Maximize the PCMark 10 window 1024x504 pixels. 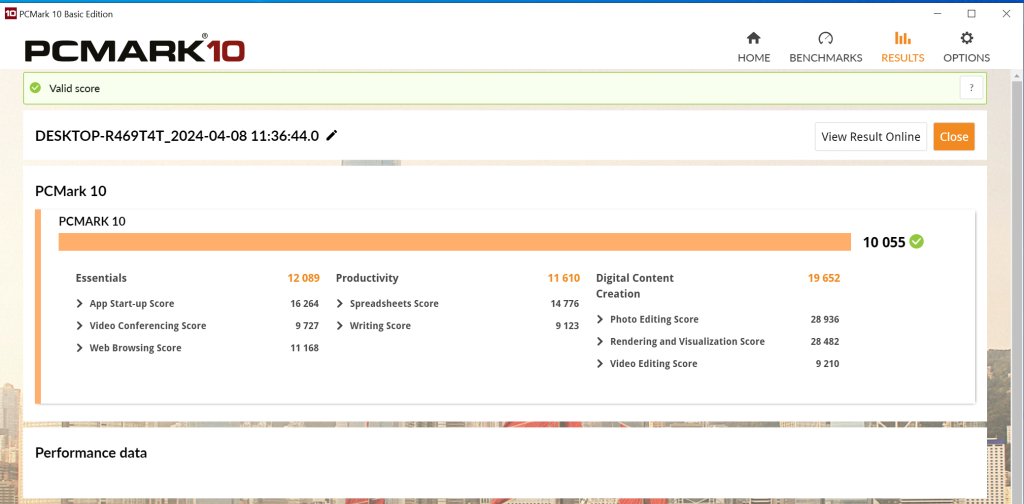(972, 14)
